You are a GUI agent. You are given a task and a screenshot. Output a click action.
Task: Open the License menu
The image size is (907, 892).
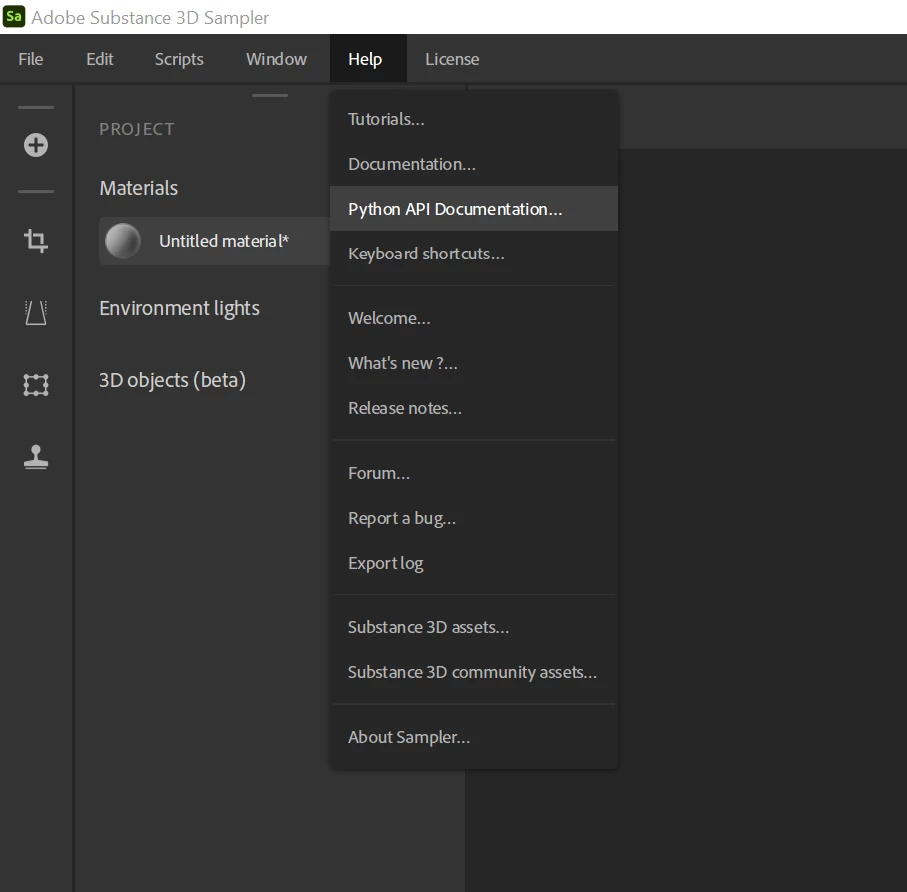pyautogui.click(x=452, y=59)
